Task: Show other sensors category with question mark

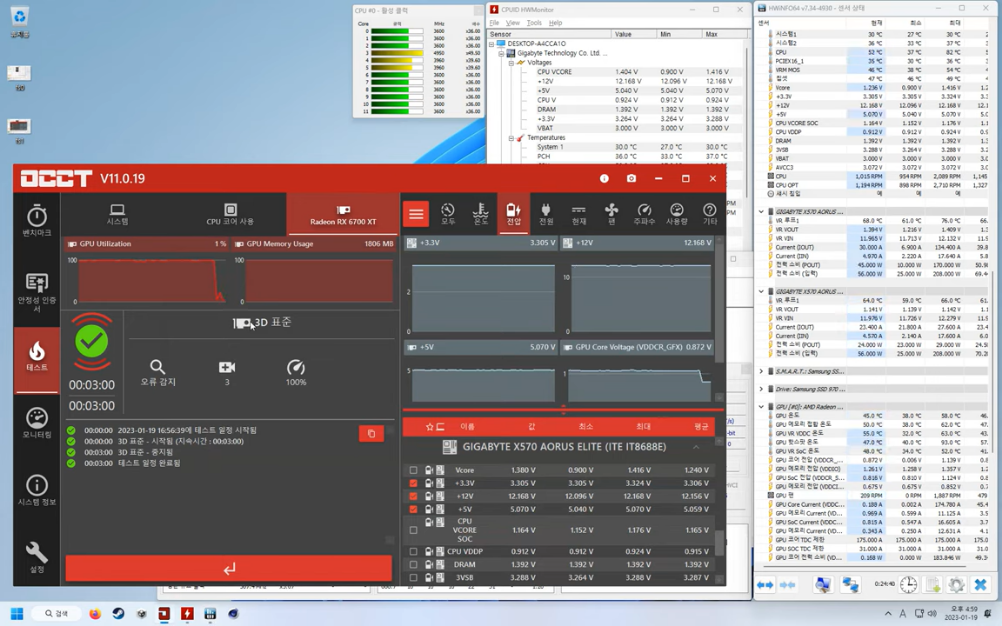Action: pos(709,214)
